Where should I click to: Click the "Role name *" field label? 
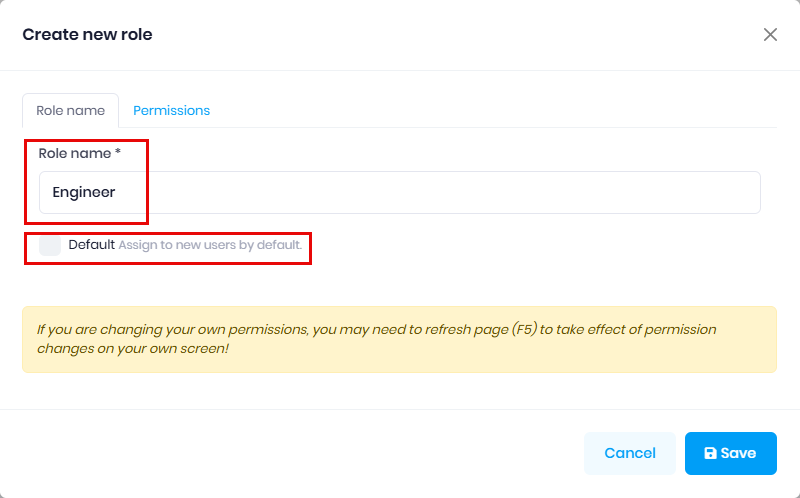point(76,154)
